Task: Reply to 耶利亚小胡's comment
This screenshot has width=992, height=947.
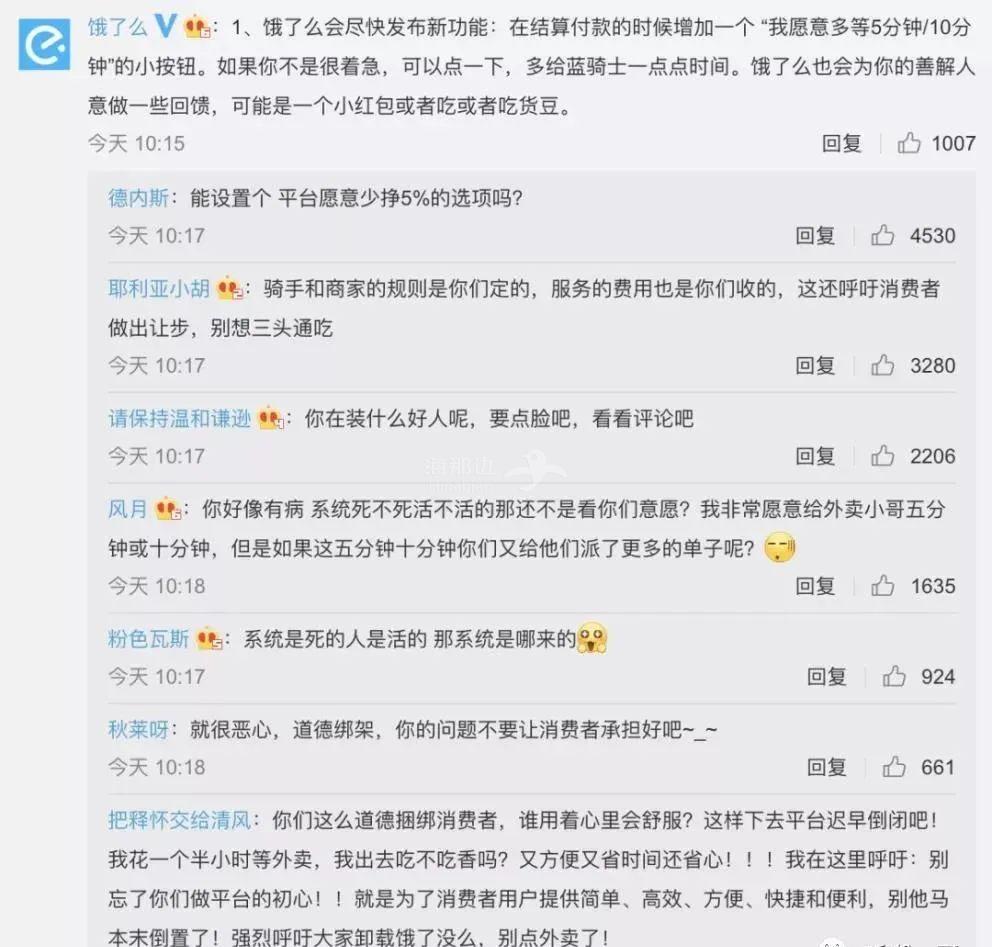Action: tap(815, 366)
